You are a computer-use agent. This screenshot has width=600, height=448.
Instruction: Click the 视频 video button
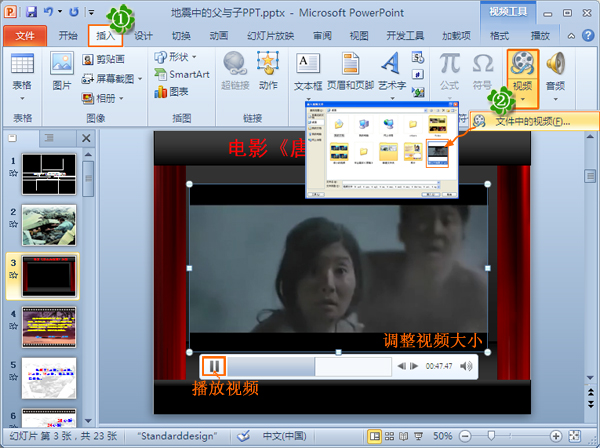(x=522, y=78)
